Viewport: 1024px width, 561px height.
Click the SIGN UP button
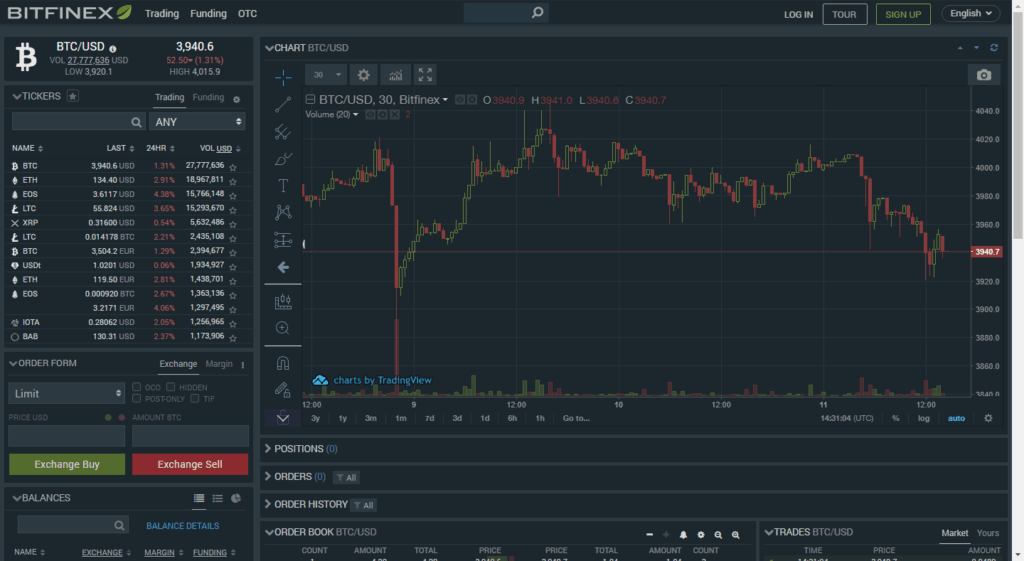click(x=903, y=14)
